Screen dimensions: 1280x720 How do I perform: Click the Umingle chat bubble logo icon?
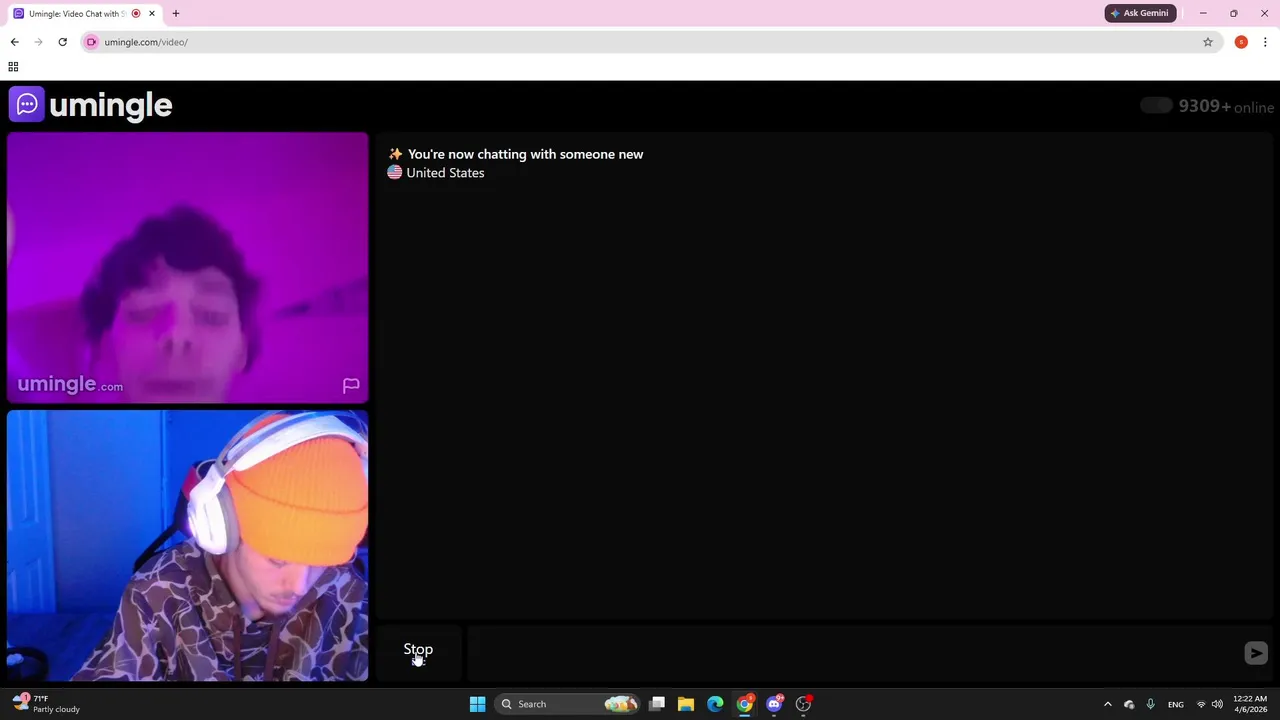27,104
